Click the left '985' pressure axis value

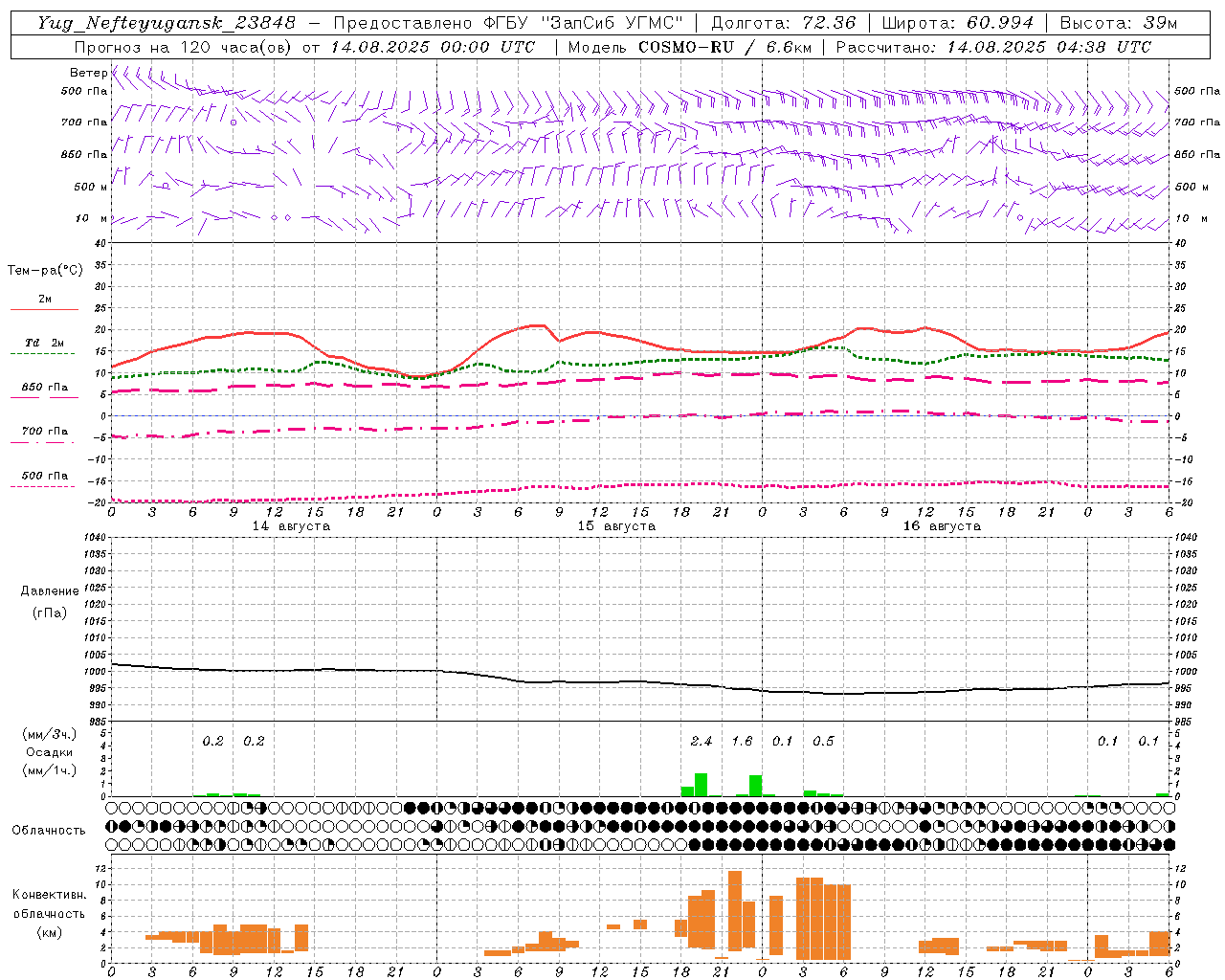(97, 722)
